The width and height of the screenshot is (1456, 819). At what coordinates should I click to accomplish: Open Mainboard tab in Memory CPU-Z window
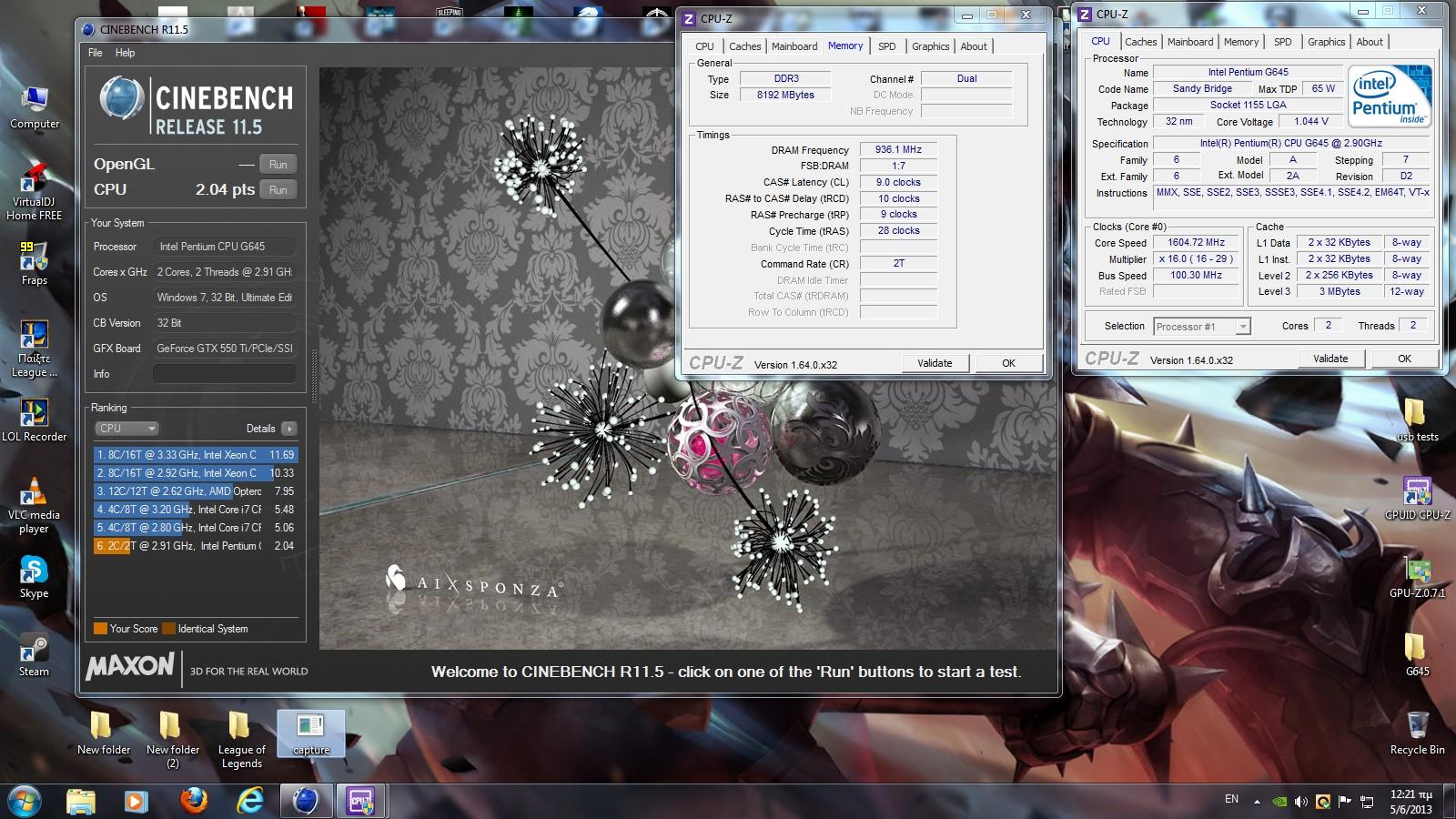click(x=794, y=46)
